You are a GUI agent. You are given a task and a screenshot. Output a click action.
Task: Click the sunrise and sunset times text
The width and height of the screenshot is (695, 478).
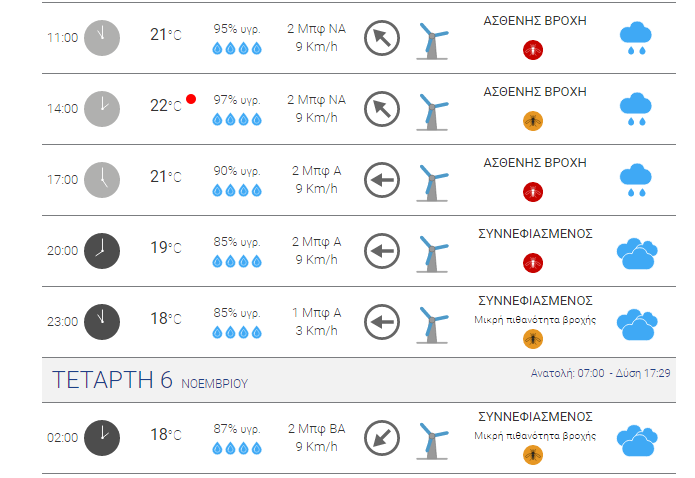(601, 373)
